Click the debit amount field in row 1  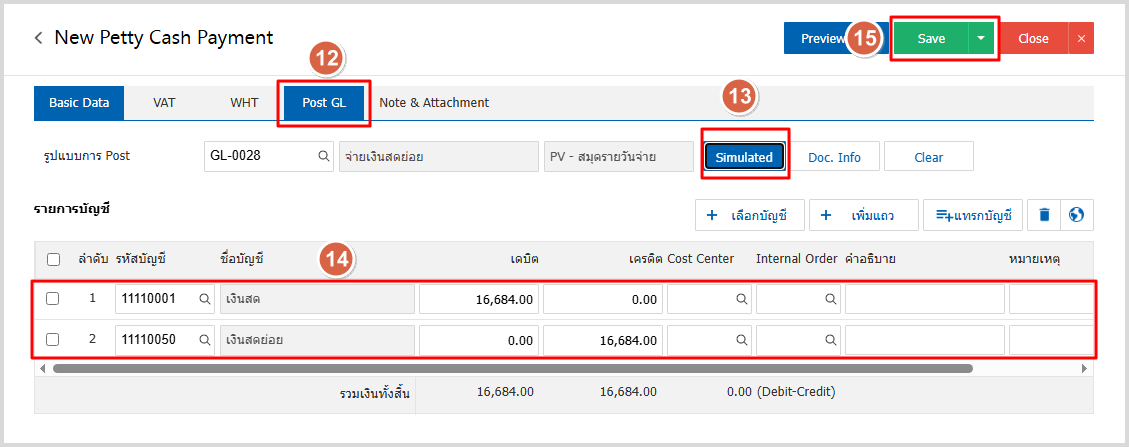pyautogui.click(x=479, y=299)
